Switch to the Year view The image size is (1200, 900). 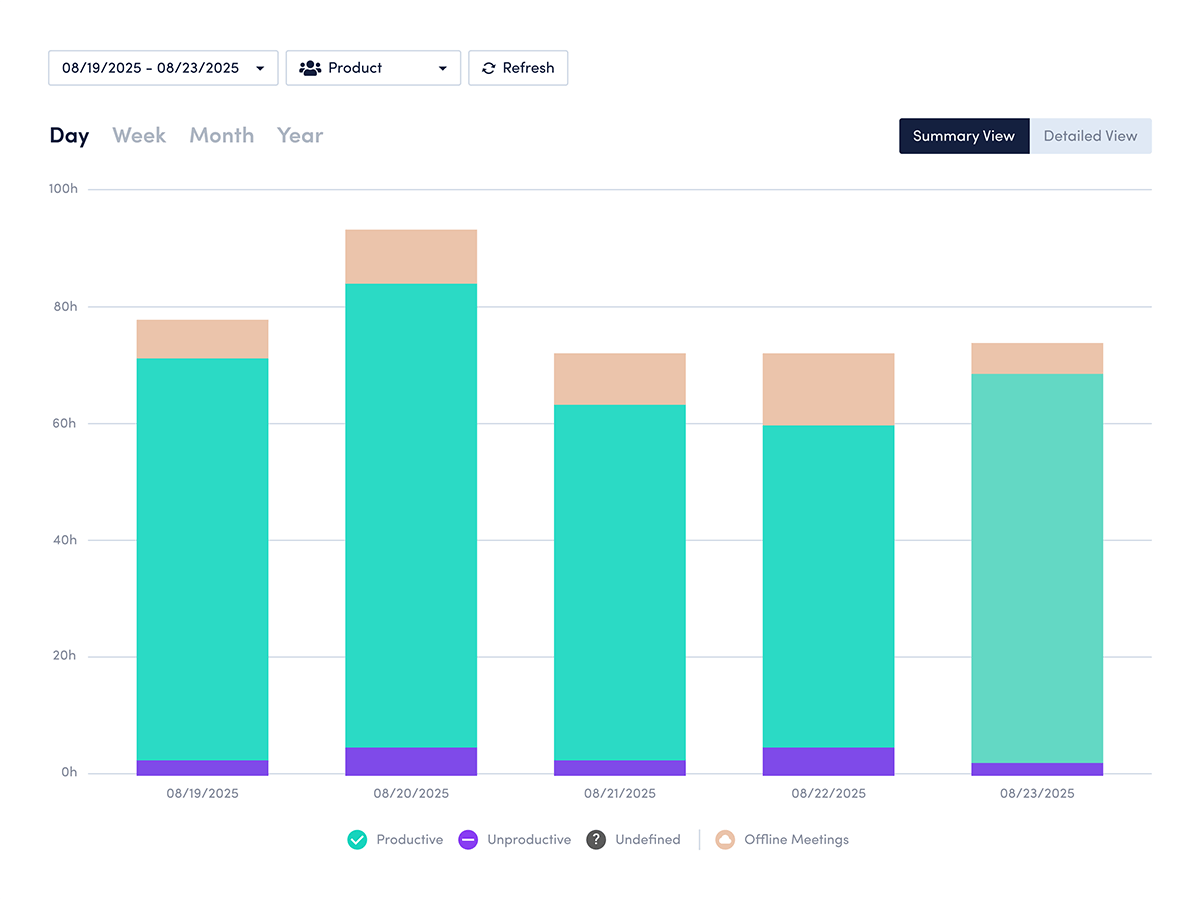tap(299, 135)
